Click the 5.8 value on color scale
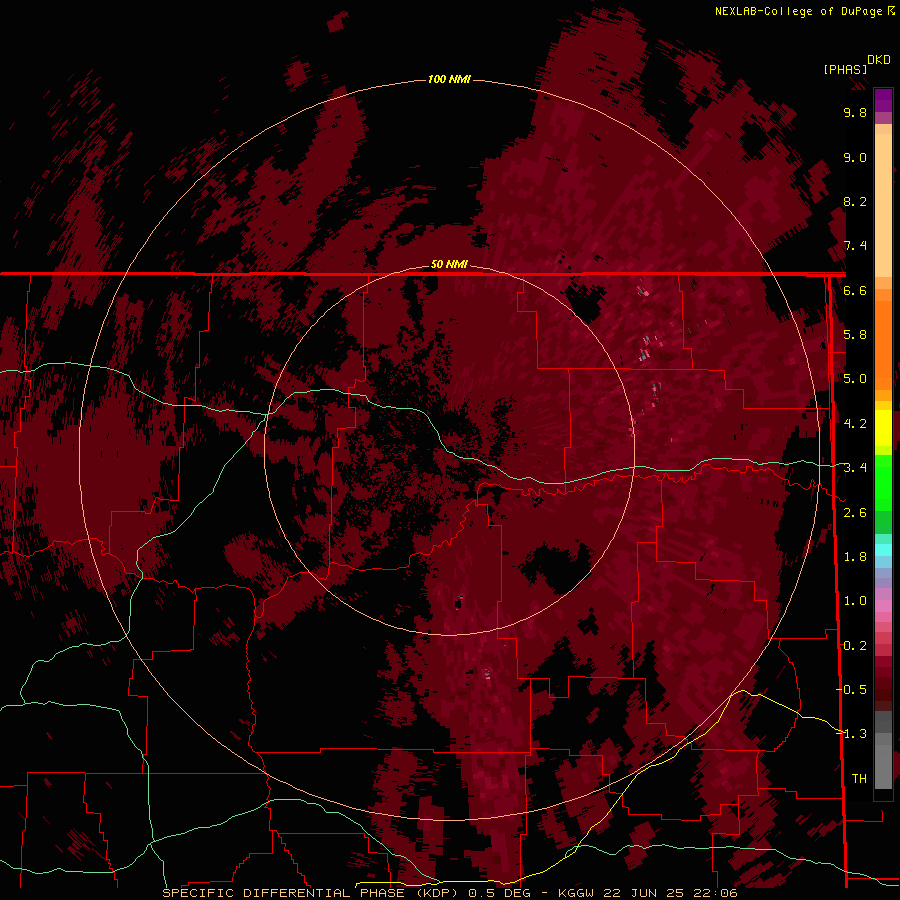This screenshot has width=900, height=900. coord(855,335)
